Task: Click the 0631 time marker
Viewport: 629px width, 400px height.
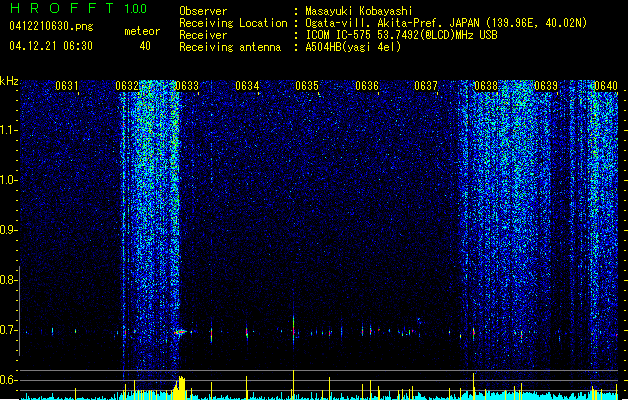Action: (x=67, y=86)
